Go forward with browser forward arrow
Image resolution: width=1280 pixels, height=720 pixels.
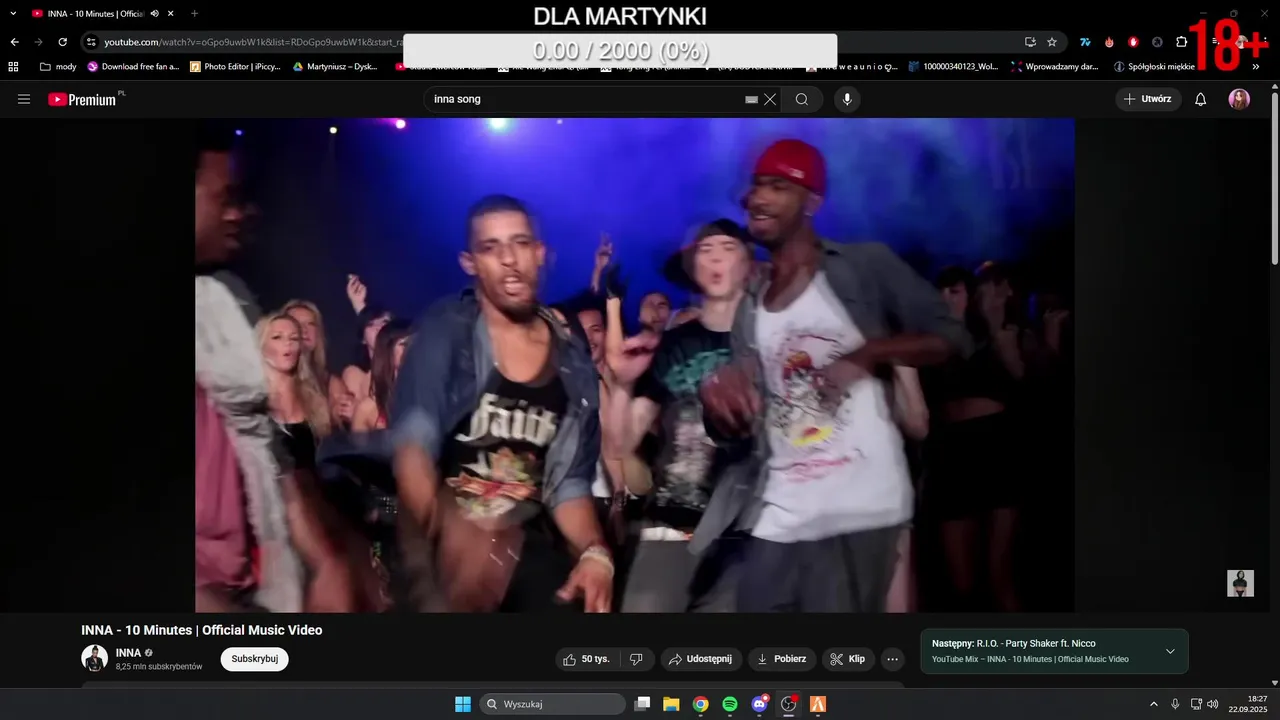pyautogui.click(x=38, y=42)
